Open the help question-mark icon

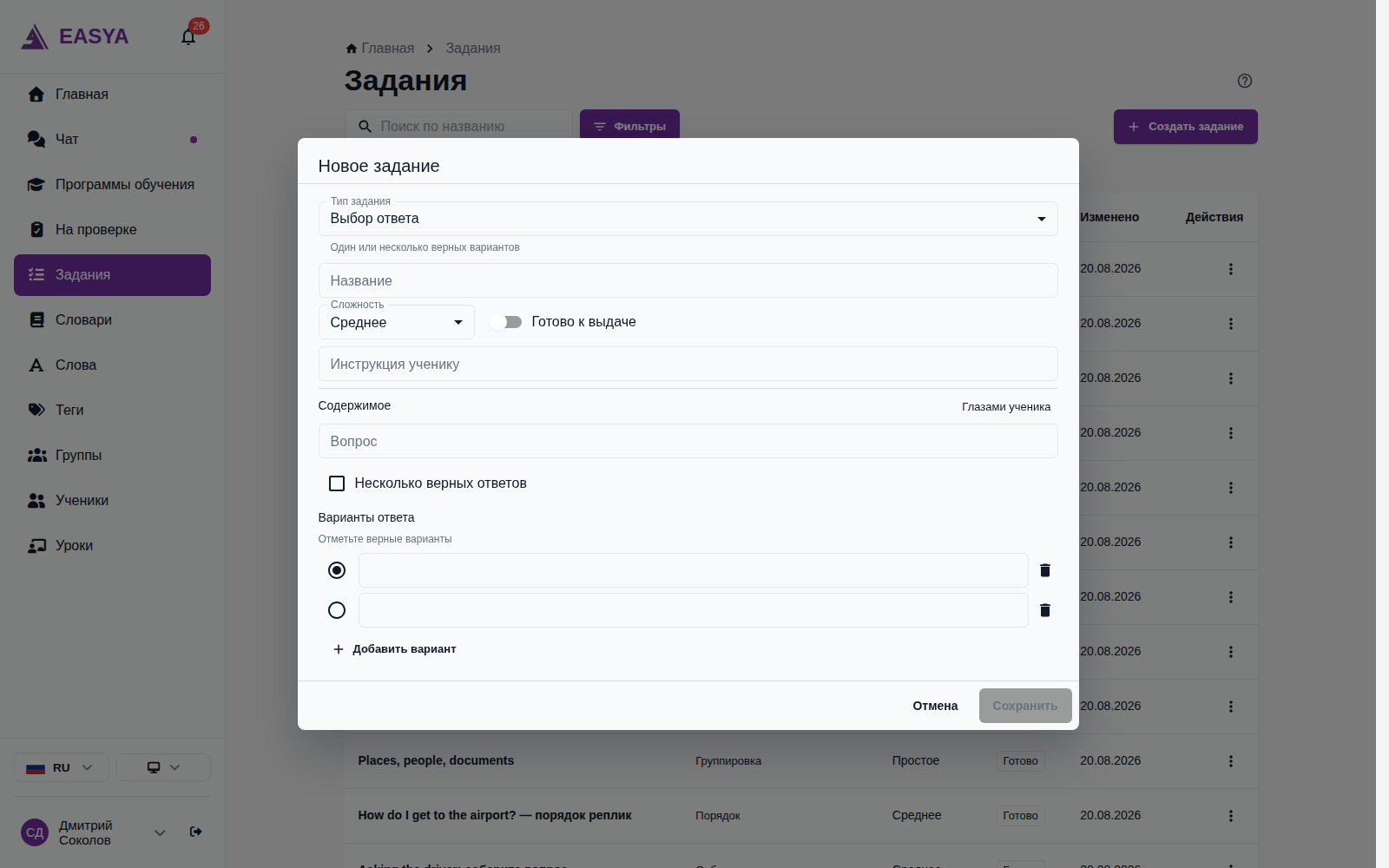point(1244,81)
